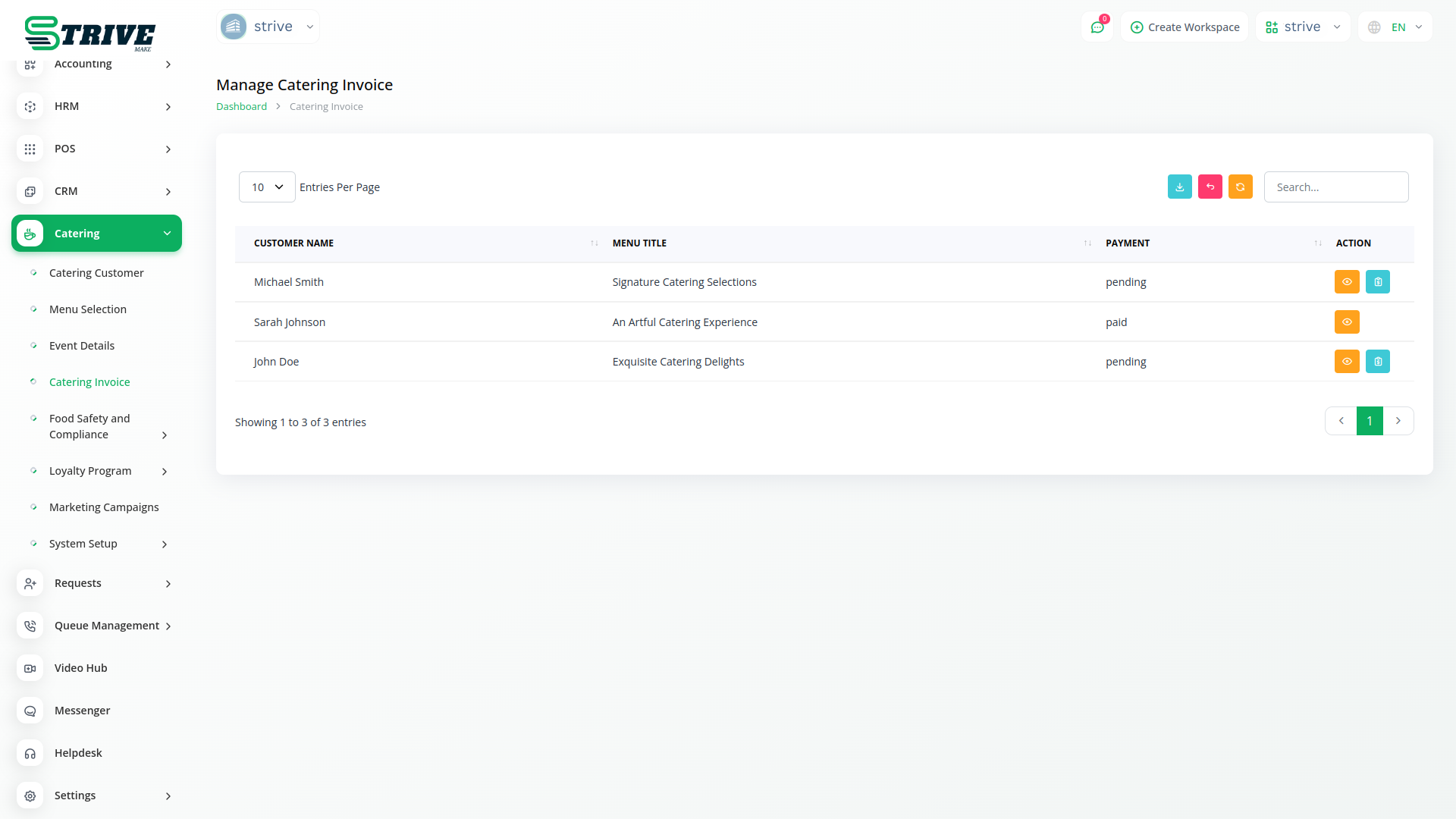1456x819 pixels.
Task: Select Marketing Campaigns in sidebar
Action: pyautogui.click(x=104, y=507)
